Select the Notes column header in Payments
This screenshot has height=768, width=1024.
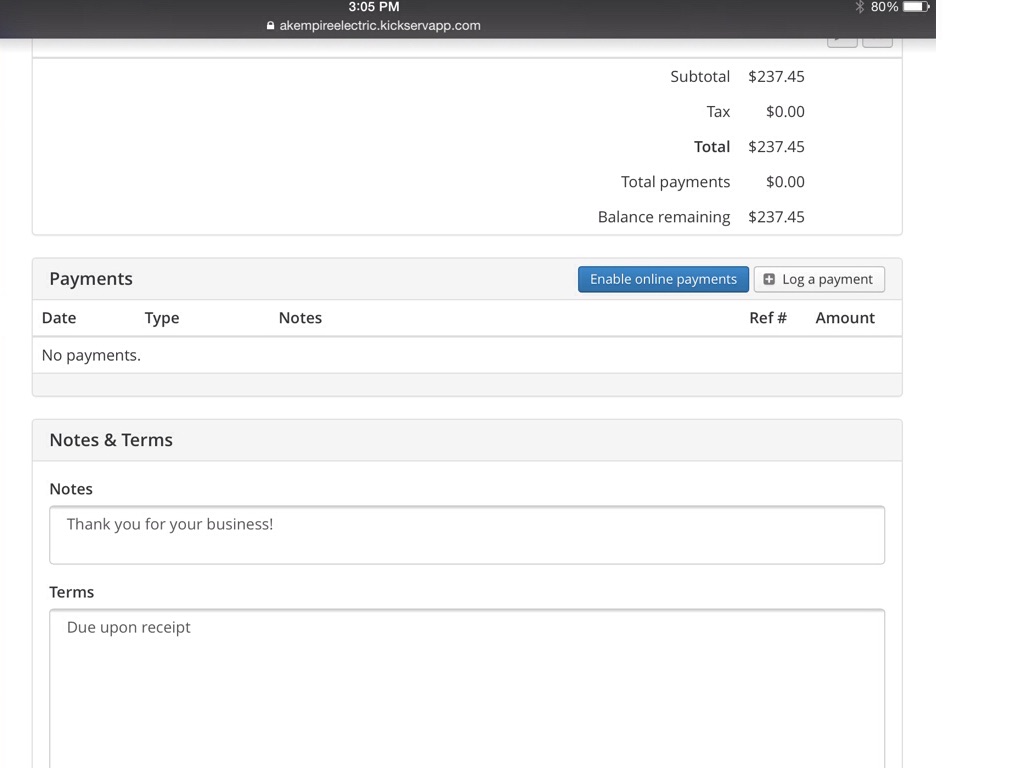tap(300, 318)
